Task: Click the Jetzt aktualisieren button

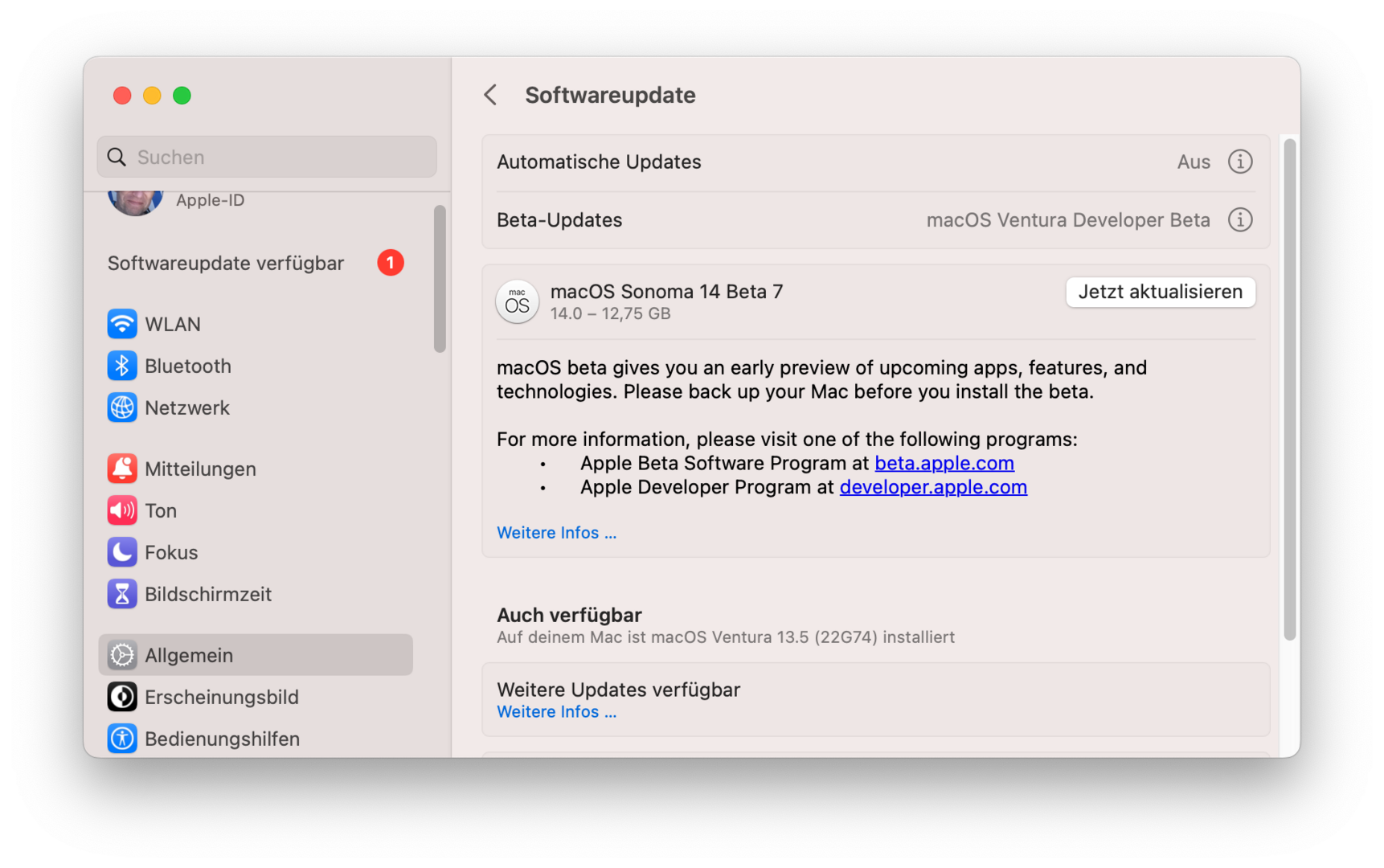Action: point(1160,292)
